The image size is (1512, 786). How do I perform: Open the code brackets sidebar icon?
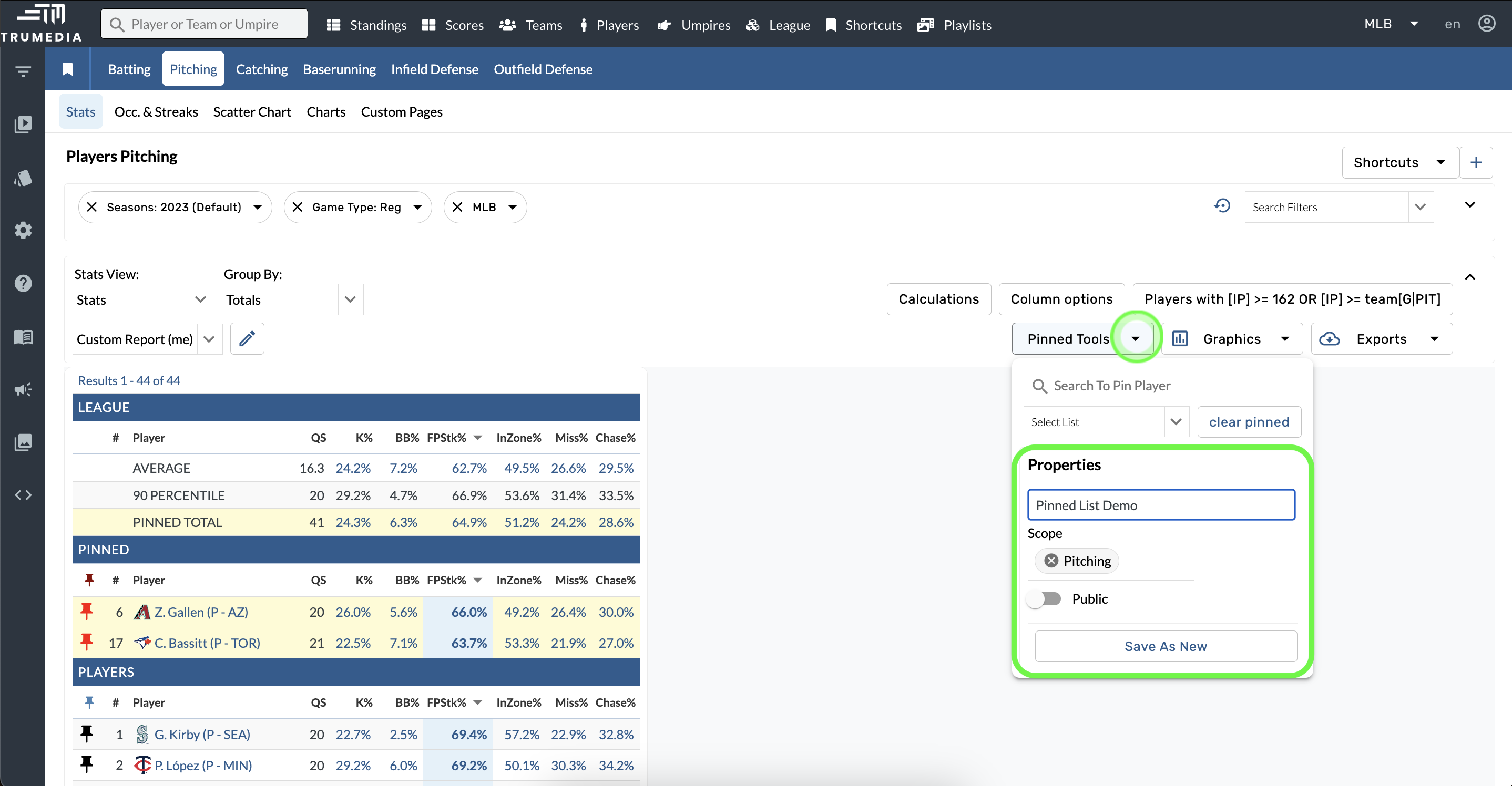tap(23, 495)
